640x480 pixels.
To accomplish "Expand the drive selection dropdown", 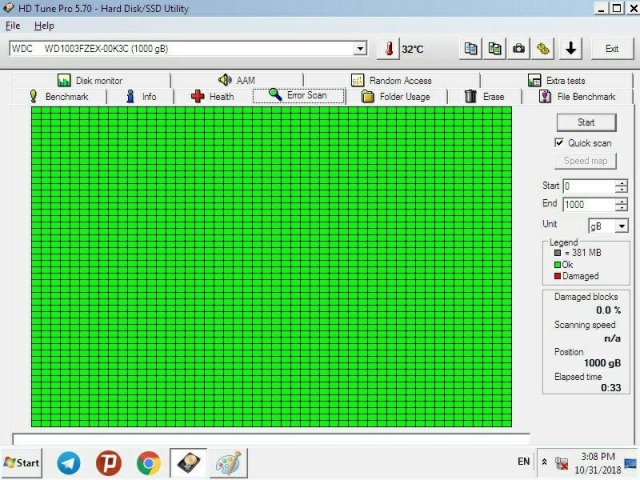I will click(x=360, y=48).
